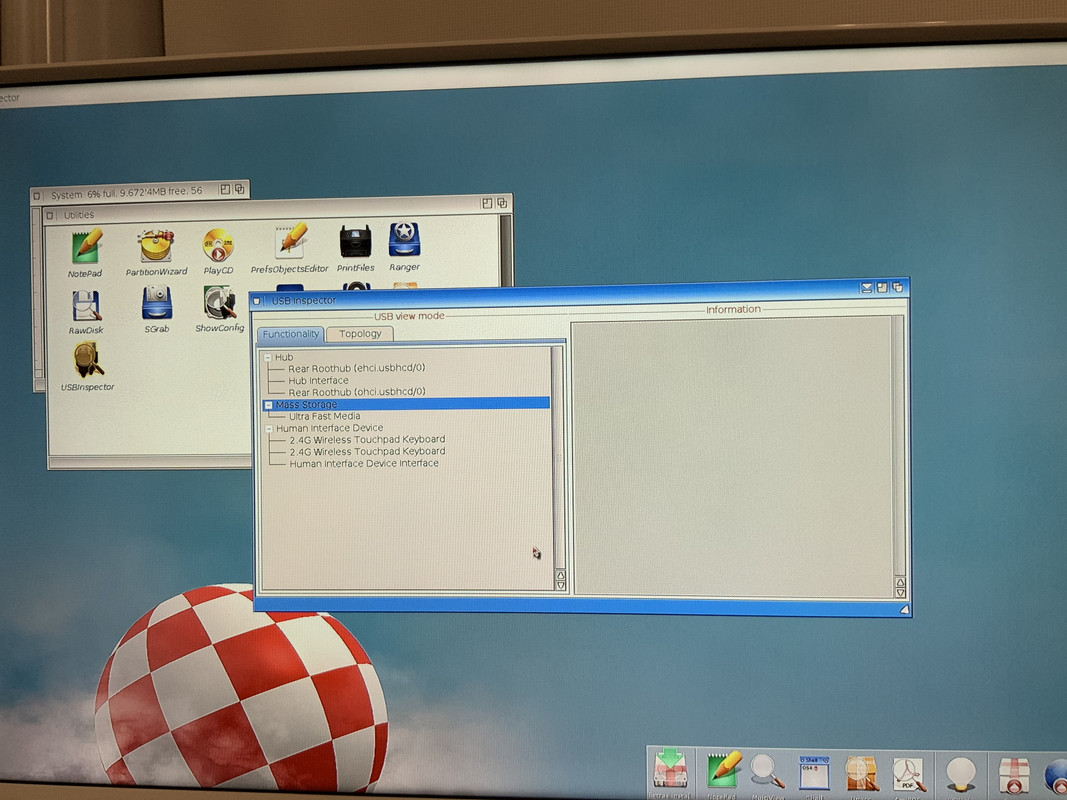Click the System window zoom gadget
1067x800 pixels.
[x=225, y=190]
